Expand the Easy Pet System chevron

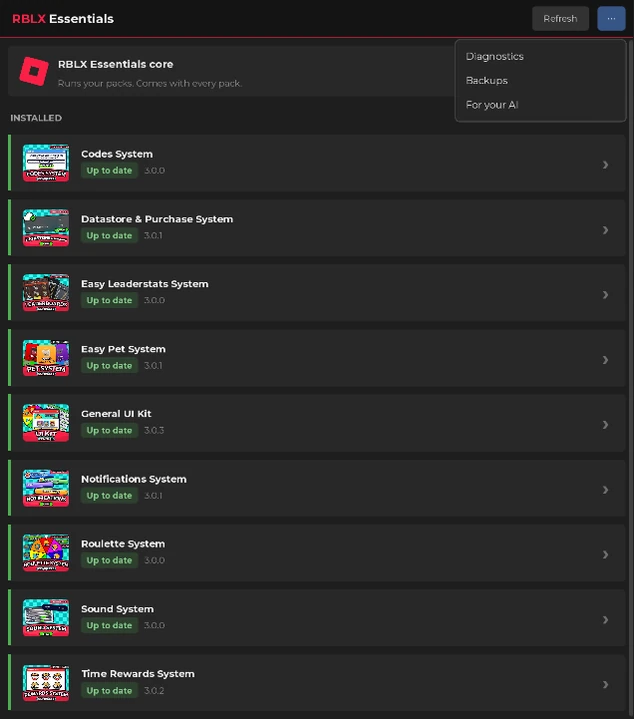pos(606,360)
